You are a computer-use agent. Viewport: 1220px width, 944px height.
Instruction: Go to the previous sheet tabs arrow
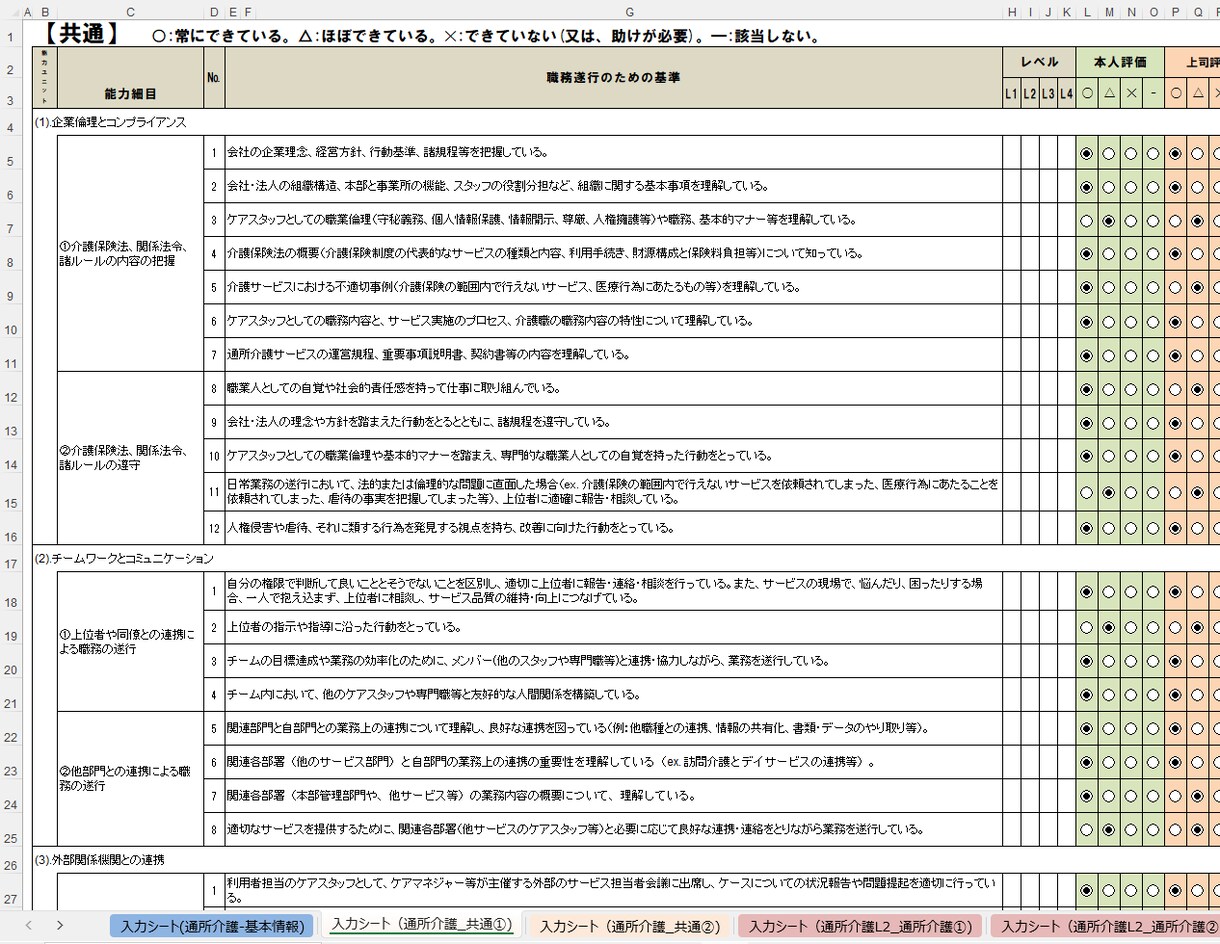(28, 925)
